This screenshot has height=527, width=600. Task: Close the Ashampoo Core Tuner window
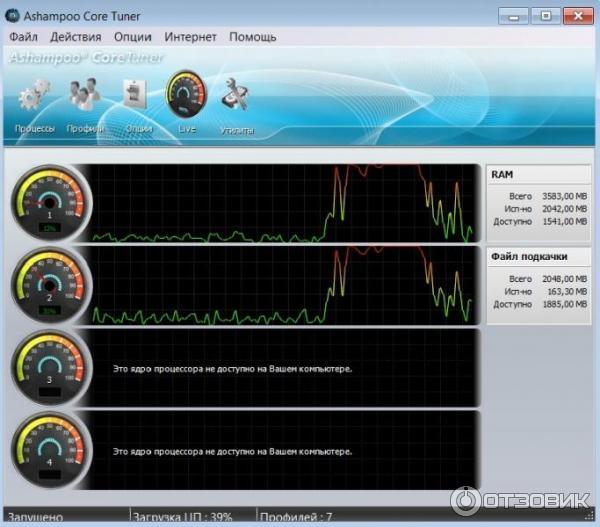point(578,16)
